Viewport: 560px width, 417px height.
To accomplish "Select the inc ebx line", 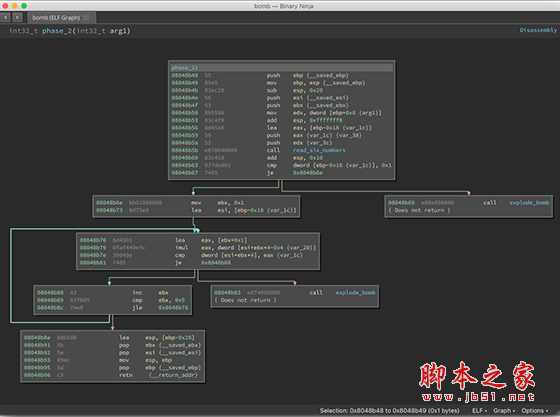I will pos(112,292).
